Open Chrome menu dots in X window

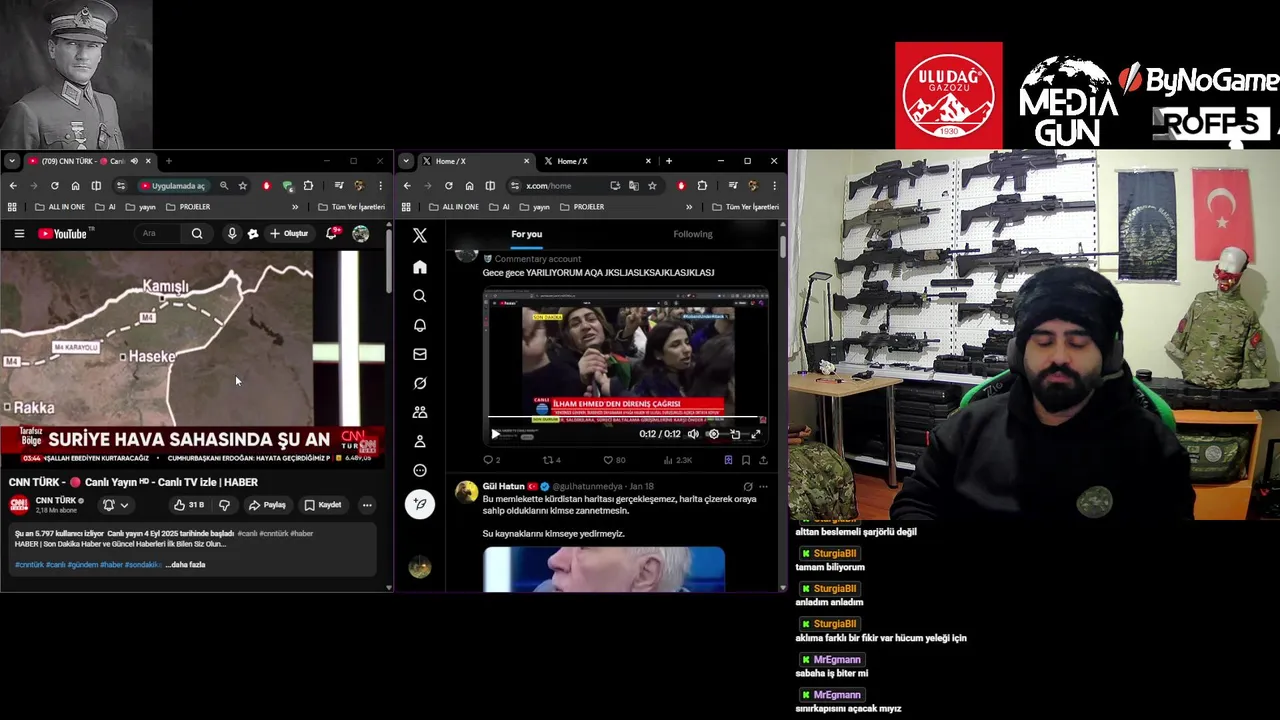coord(774,186)
